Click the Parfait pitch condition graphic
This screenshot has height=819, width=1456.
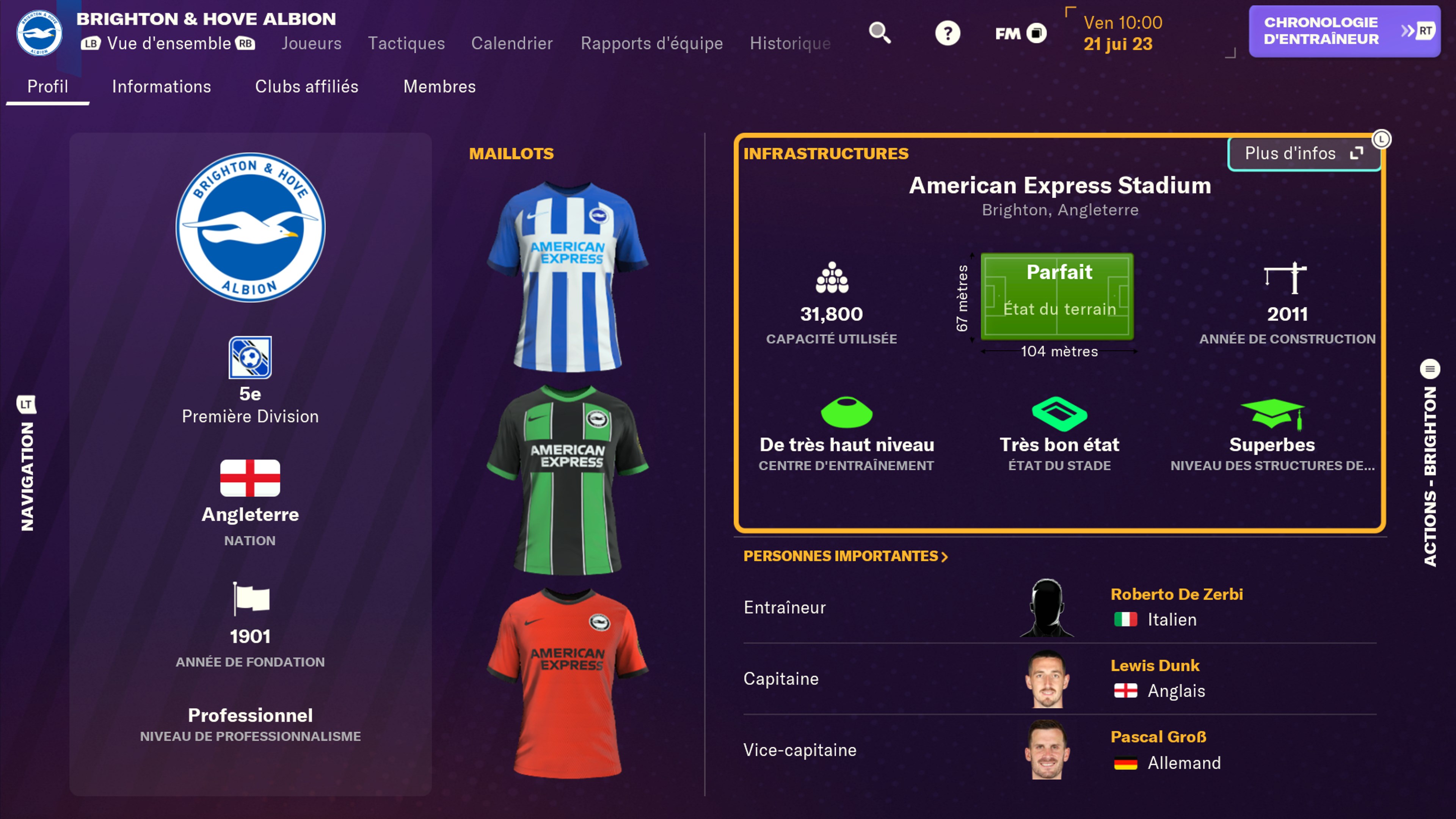[x=1057, y=296]
